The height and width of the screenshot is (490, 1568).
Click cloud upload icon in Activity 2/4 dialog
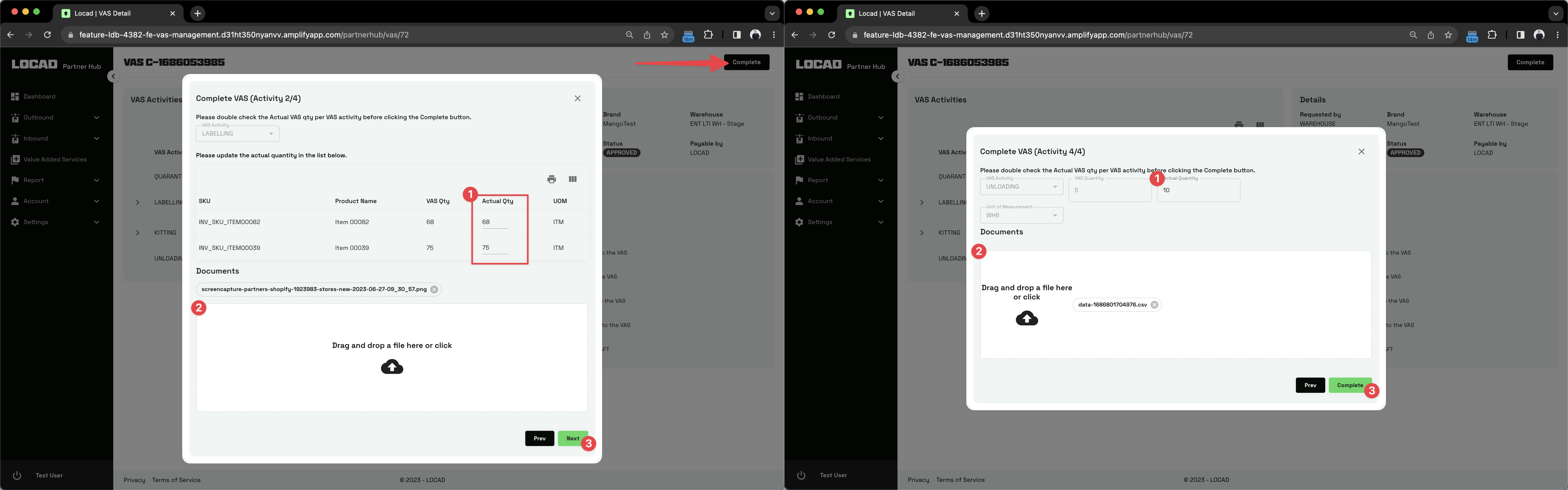(392, 367)
